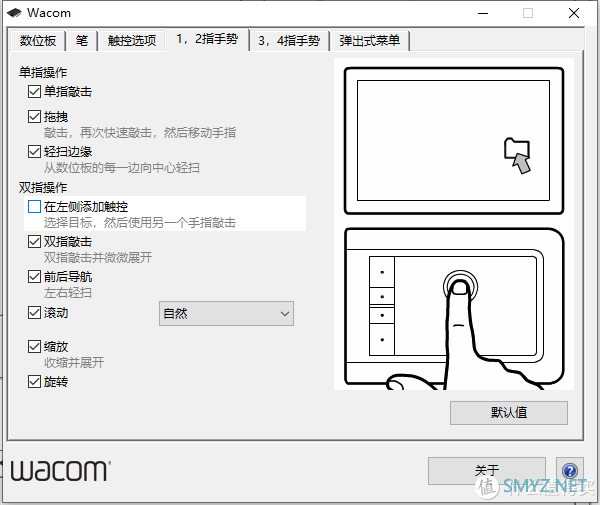The image size is (600, 505).
Task: Enable 在左侧添加触控 checkbox
Action: (x=34, y=207)
